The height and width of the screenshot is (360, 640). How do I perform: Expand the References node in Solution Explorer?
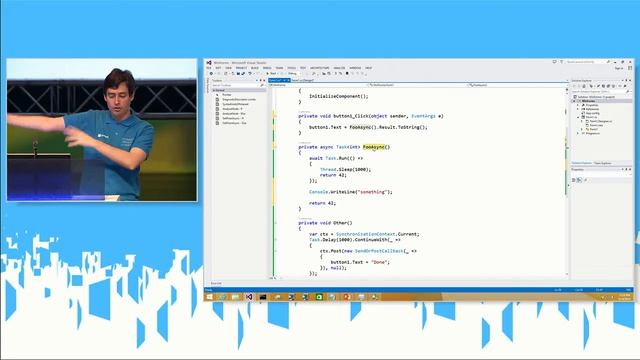pyautogui.click(x=578, y=109)
